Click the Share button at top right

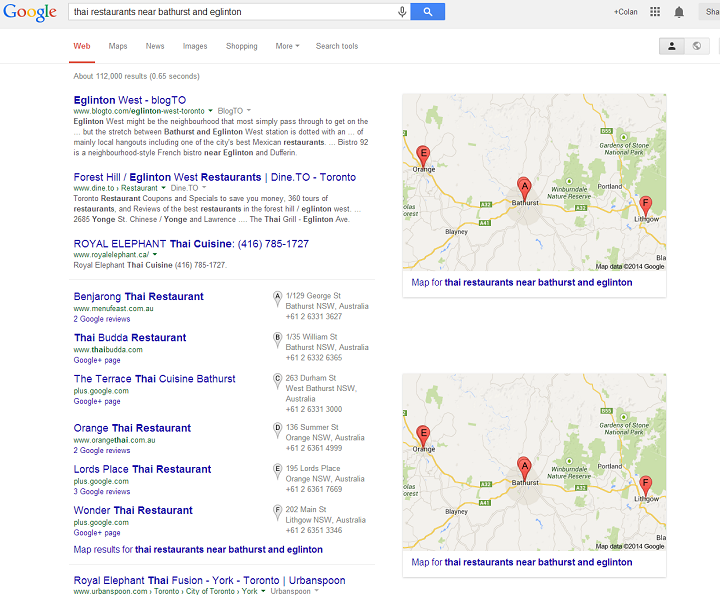click(x=709, y=12)
